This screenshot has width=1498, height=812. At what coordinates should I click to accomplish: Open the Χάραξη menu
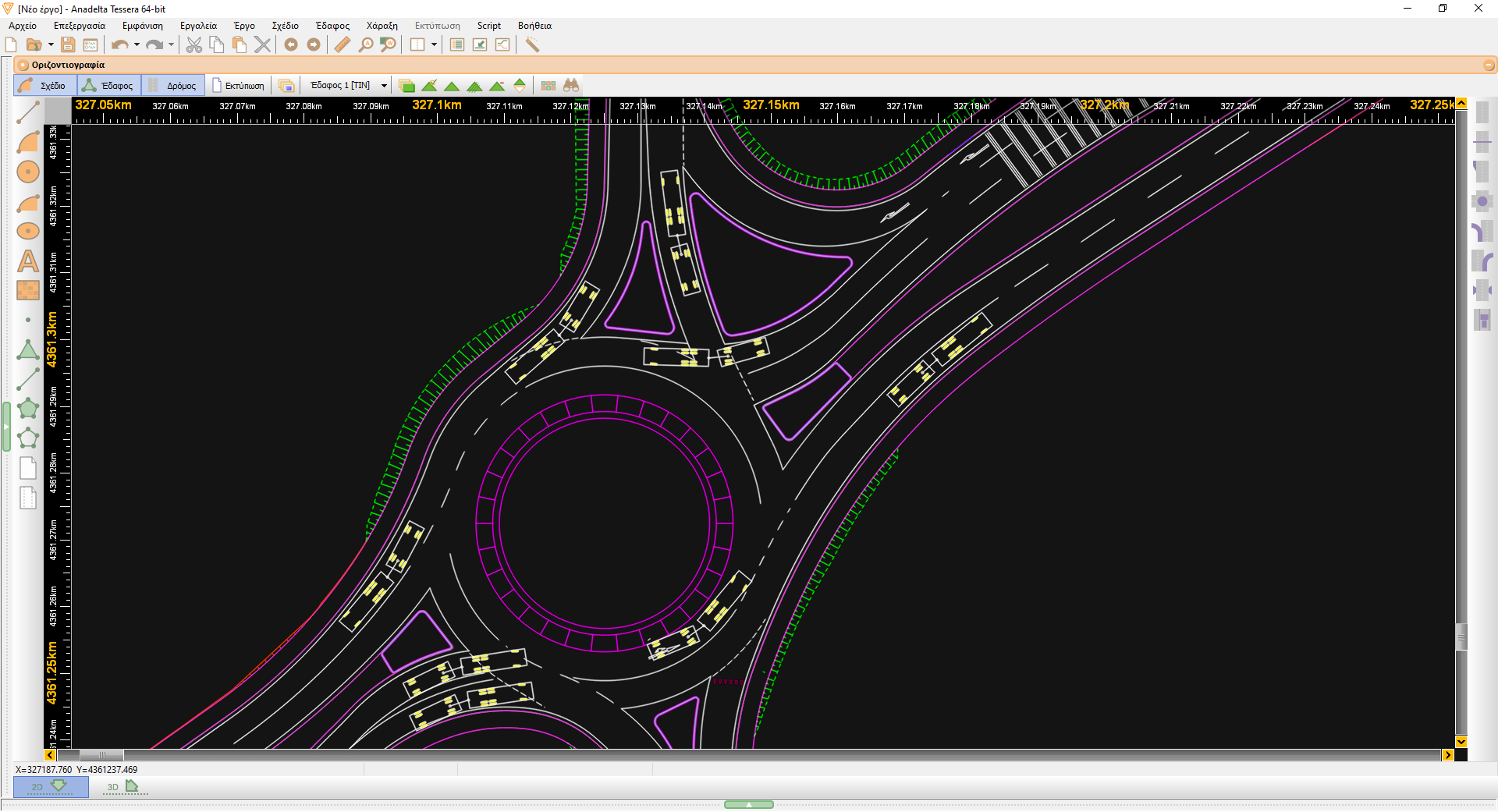382,26
